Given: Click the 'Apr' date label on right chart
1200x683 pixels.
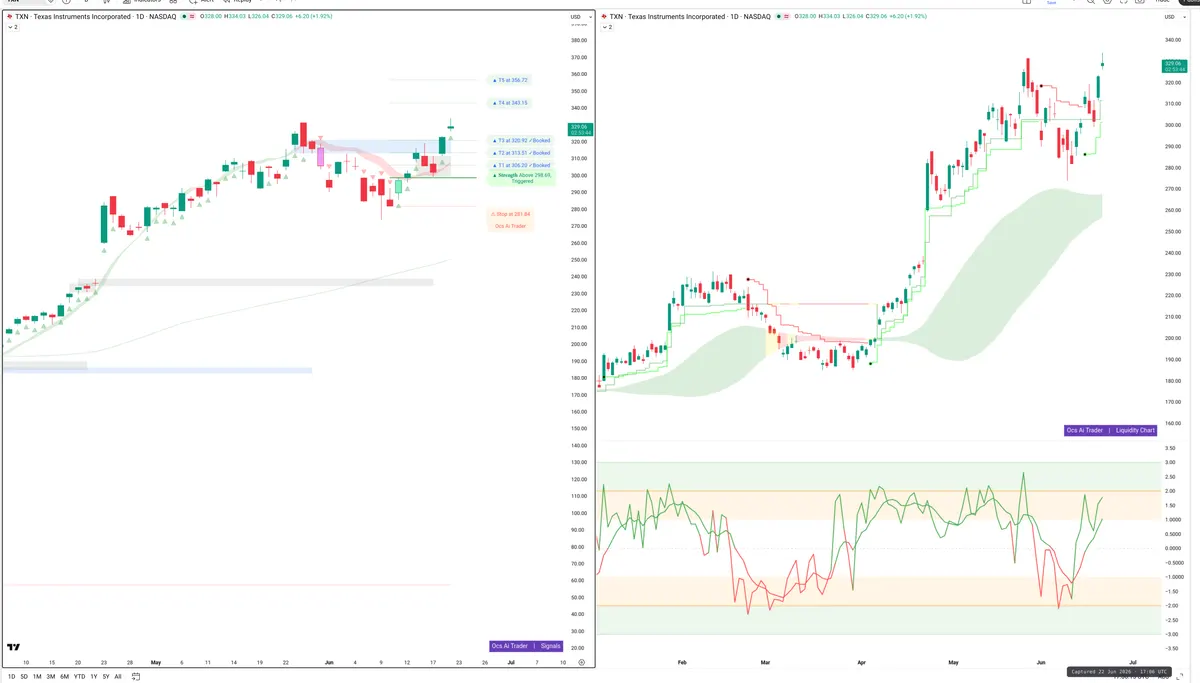Looking at the screenshot, I should pyautogui.click(x=861, y=662).
